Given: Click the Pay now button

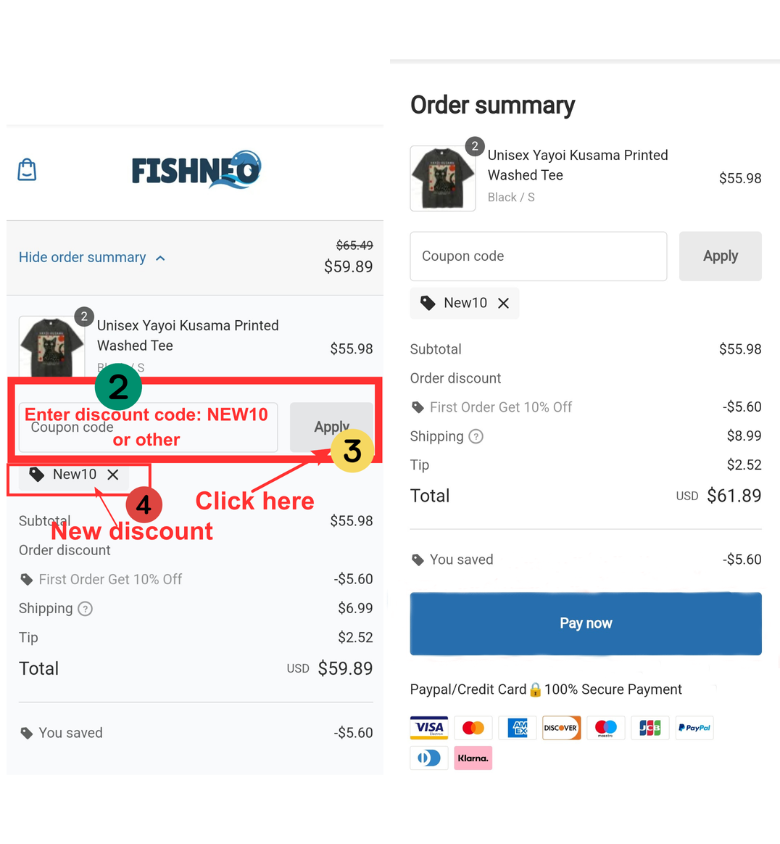Looking at the screenshot, I should click(x=586, y=623).
